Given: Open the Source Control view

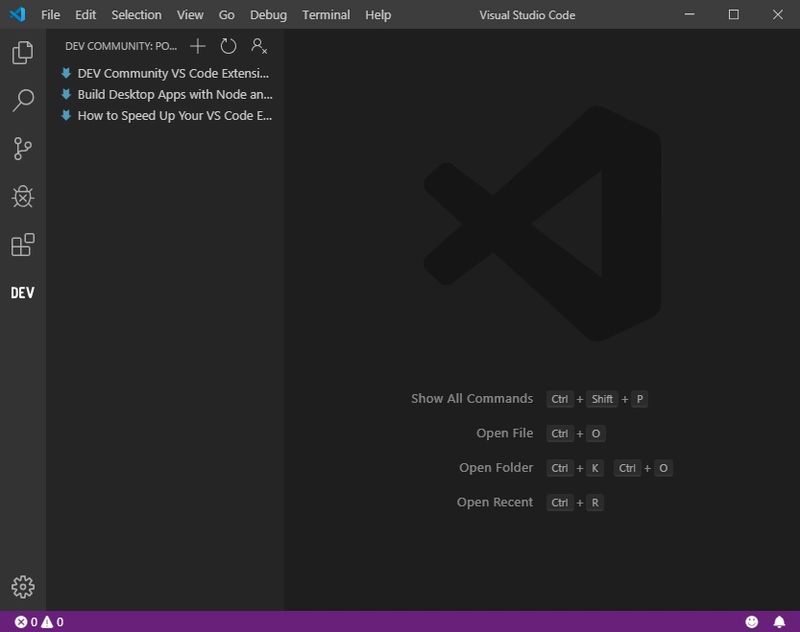Looking at the screenshot, I should (22, 148).
